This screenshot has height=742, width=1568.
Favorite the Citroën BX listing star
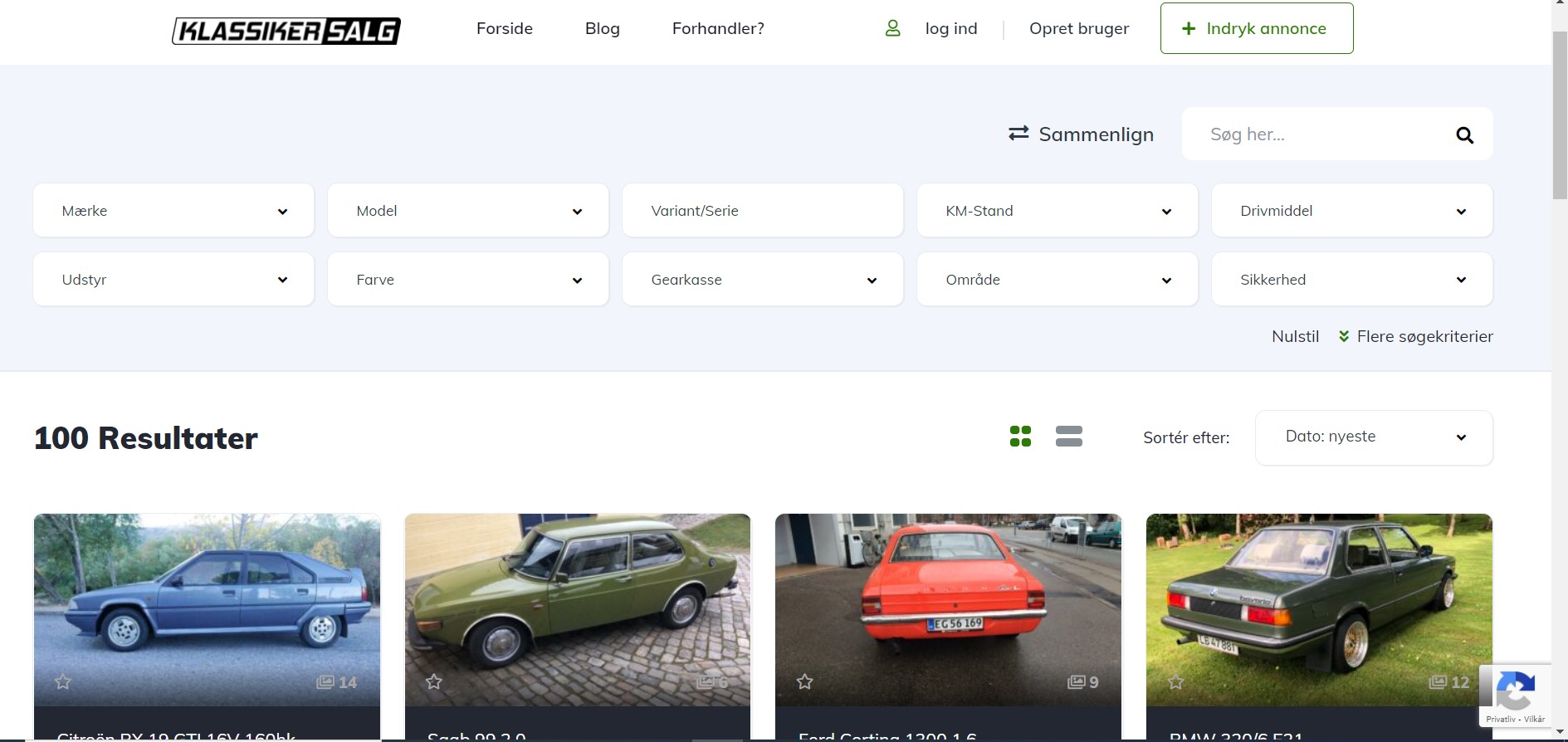[63, 682]
